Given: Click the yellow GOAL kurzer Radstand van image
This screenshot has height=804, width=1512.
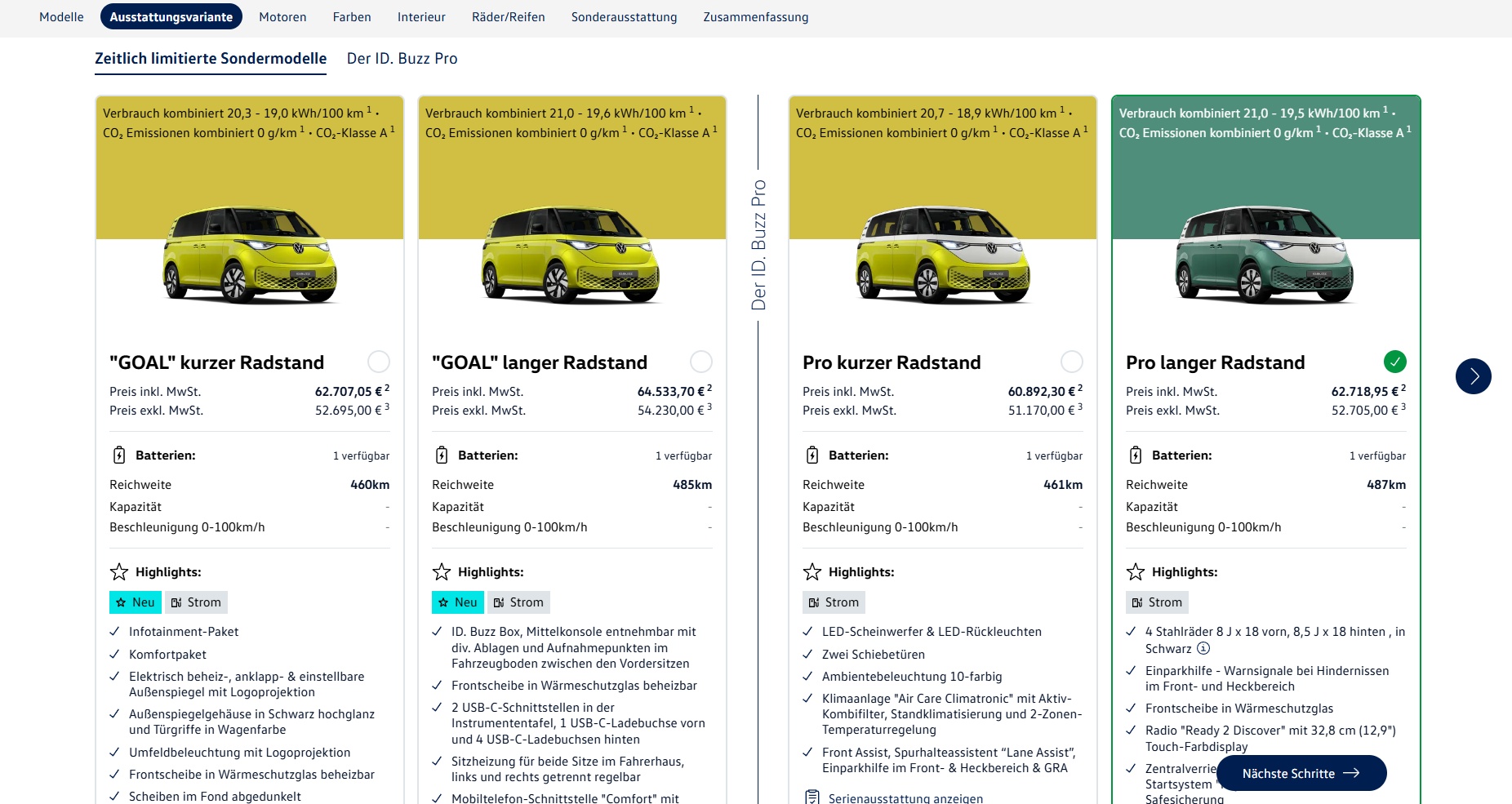Looking at the screenshot, I should point(250,255).
